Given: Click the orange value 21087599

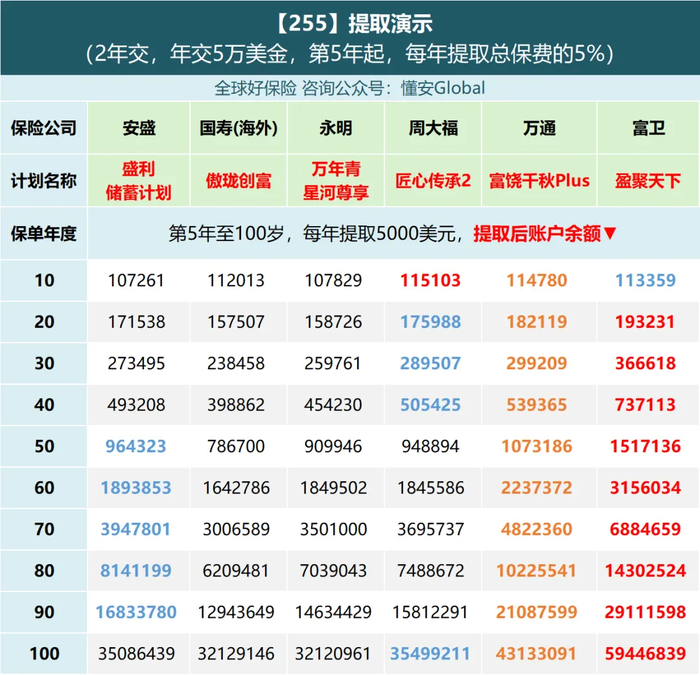Looking at the screenshot, I should 537,612.
